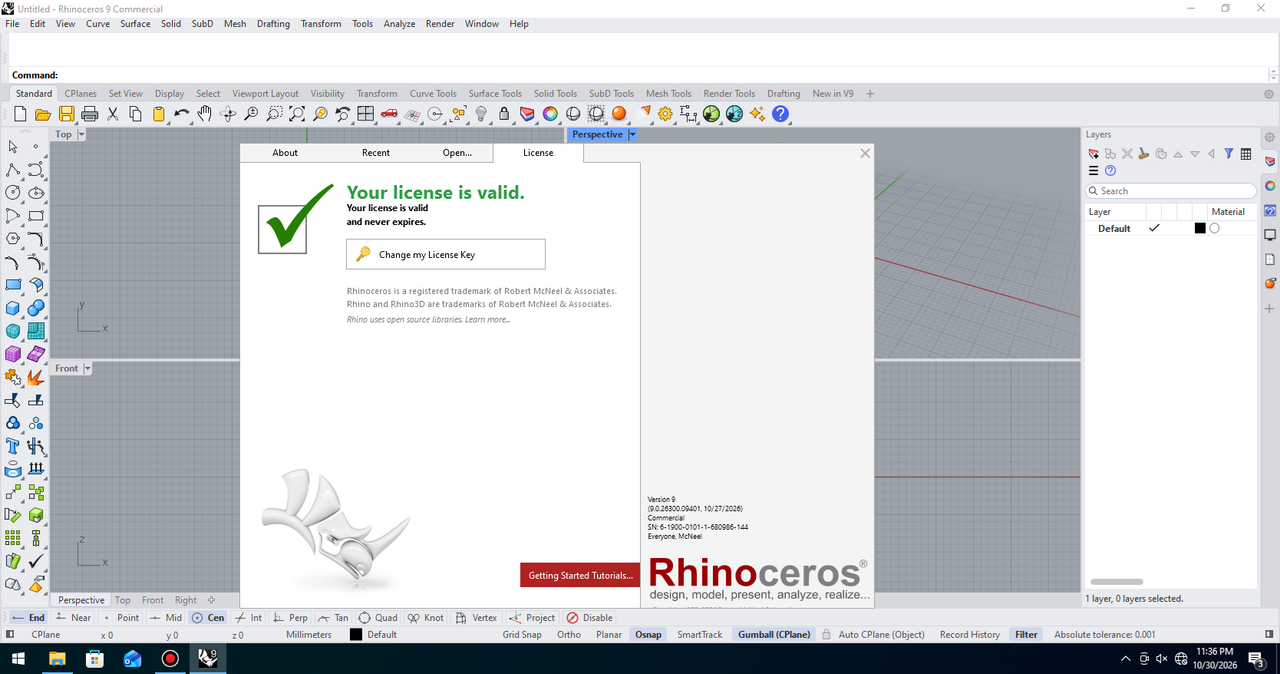Switch to the Recent tab in splash
The width and height of the screenshot is (1280, 674).
[x=376, y=152]
